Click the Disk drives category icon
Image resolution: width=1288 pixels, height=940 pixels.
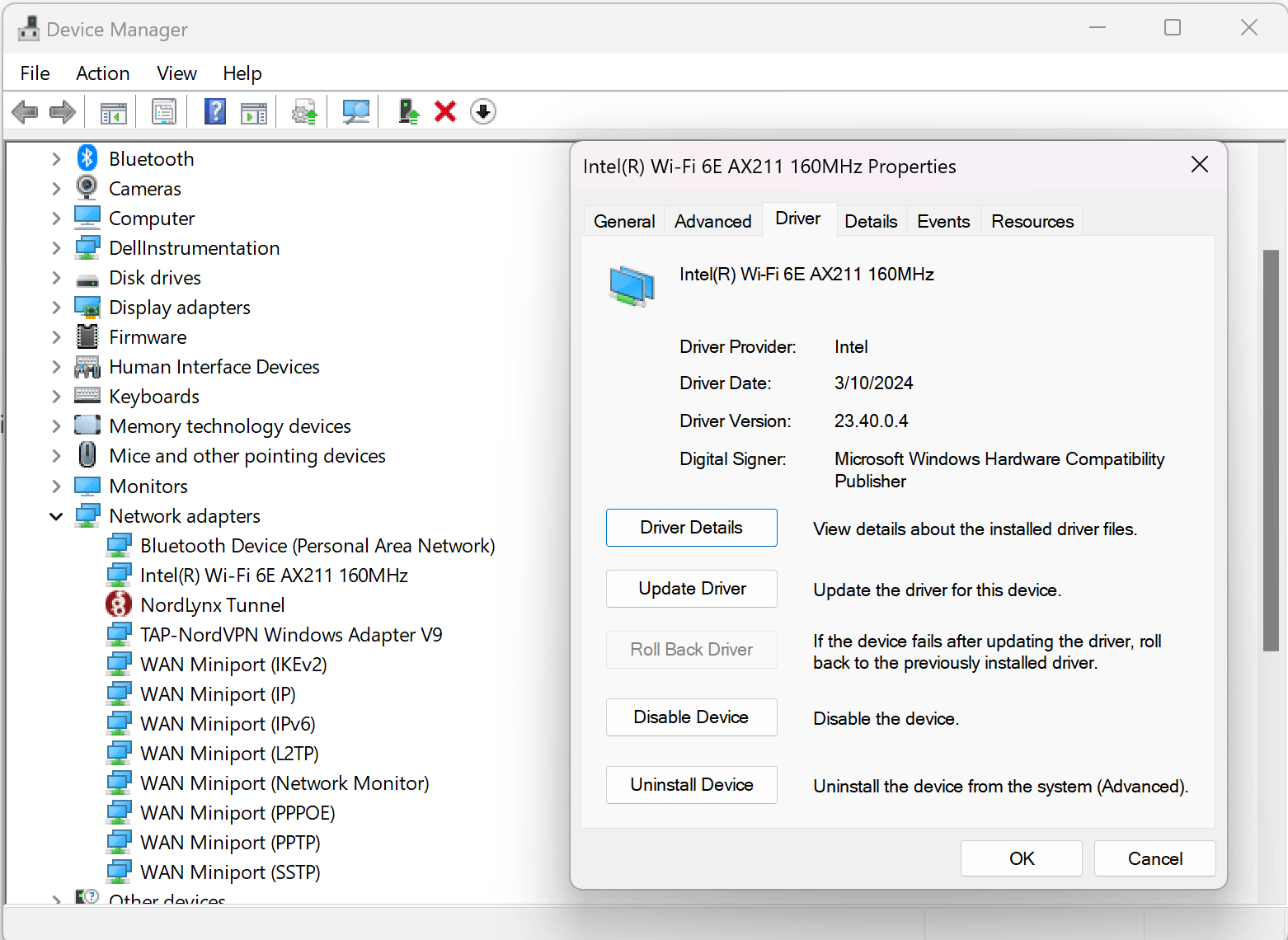pos(87,279)
